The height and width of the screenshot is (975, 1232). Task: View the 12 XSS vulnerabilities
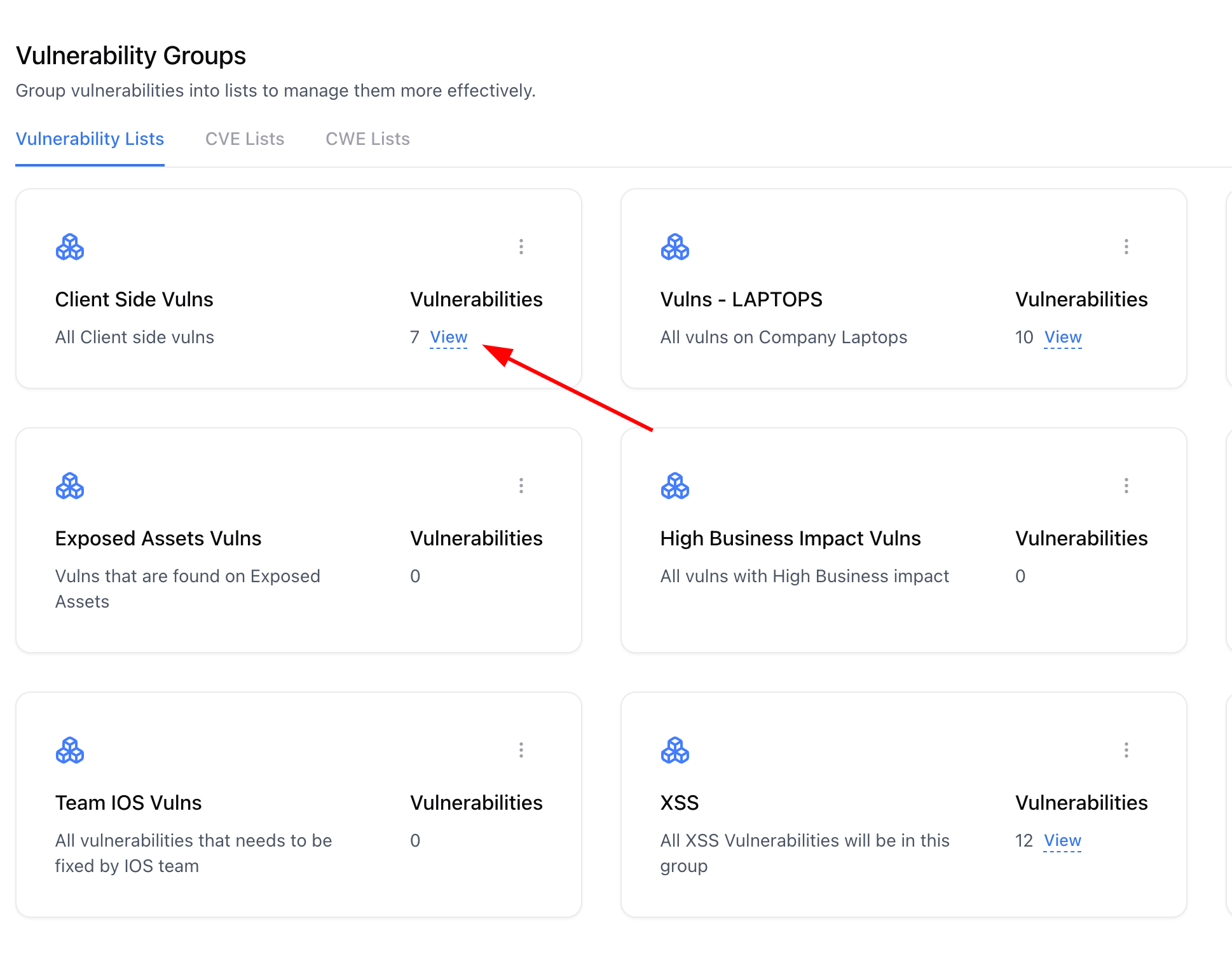coord(1062,840)
